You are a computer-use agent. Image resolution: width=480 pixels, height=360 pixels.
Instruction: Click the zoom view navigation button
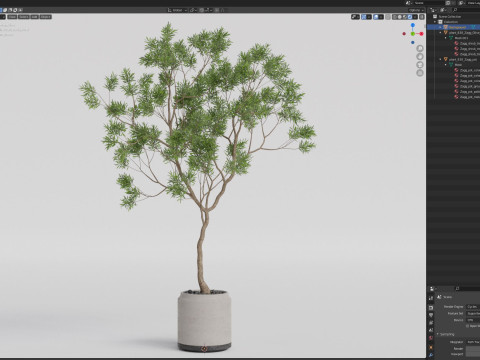point(420,48)
